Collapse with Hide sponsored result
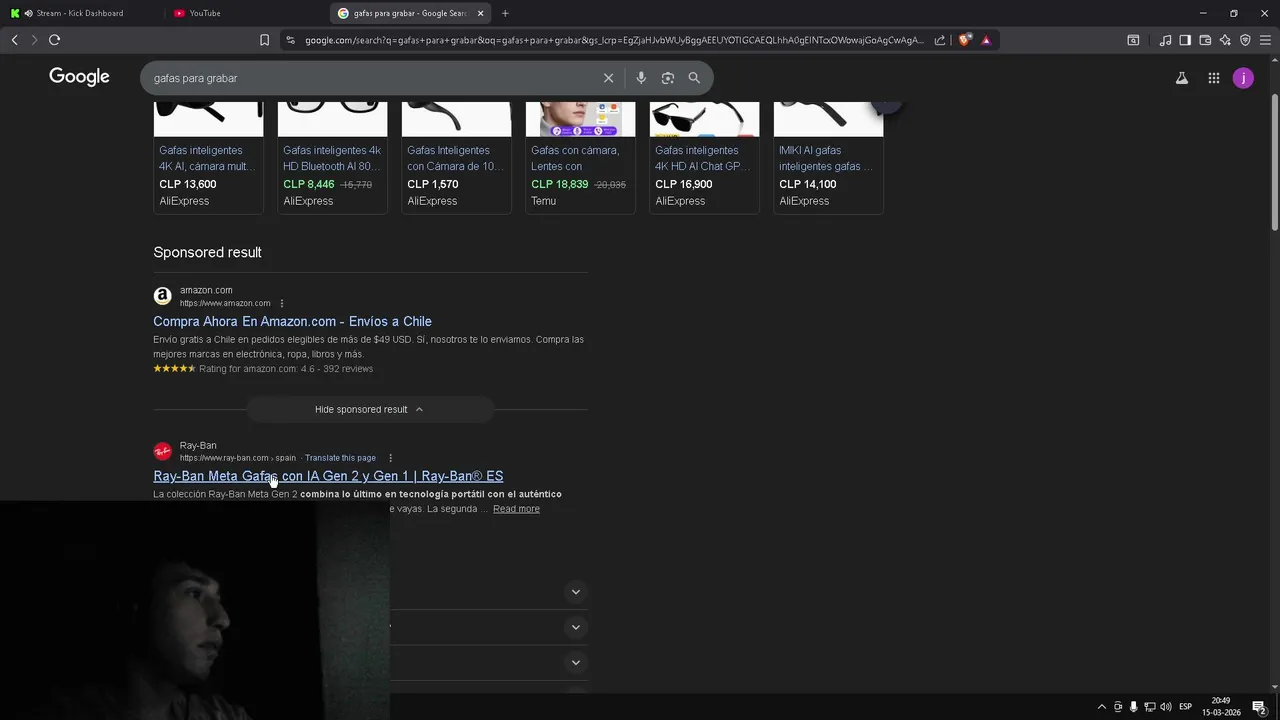 coord(370,409)
